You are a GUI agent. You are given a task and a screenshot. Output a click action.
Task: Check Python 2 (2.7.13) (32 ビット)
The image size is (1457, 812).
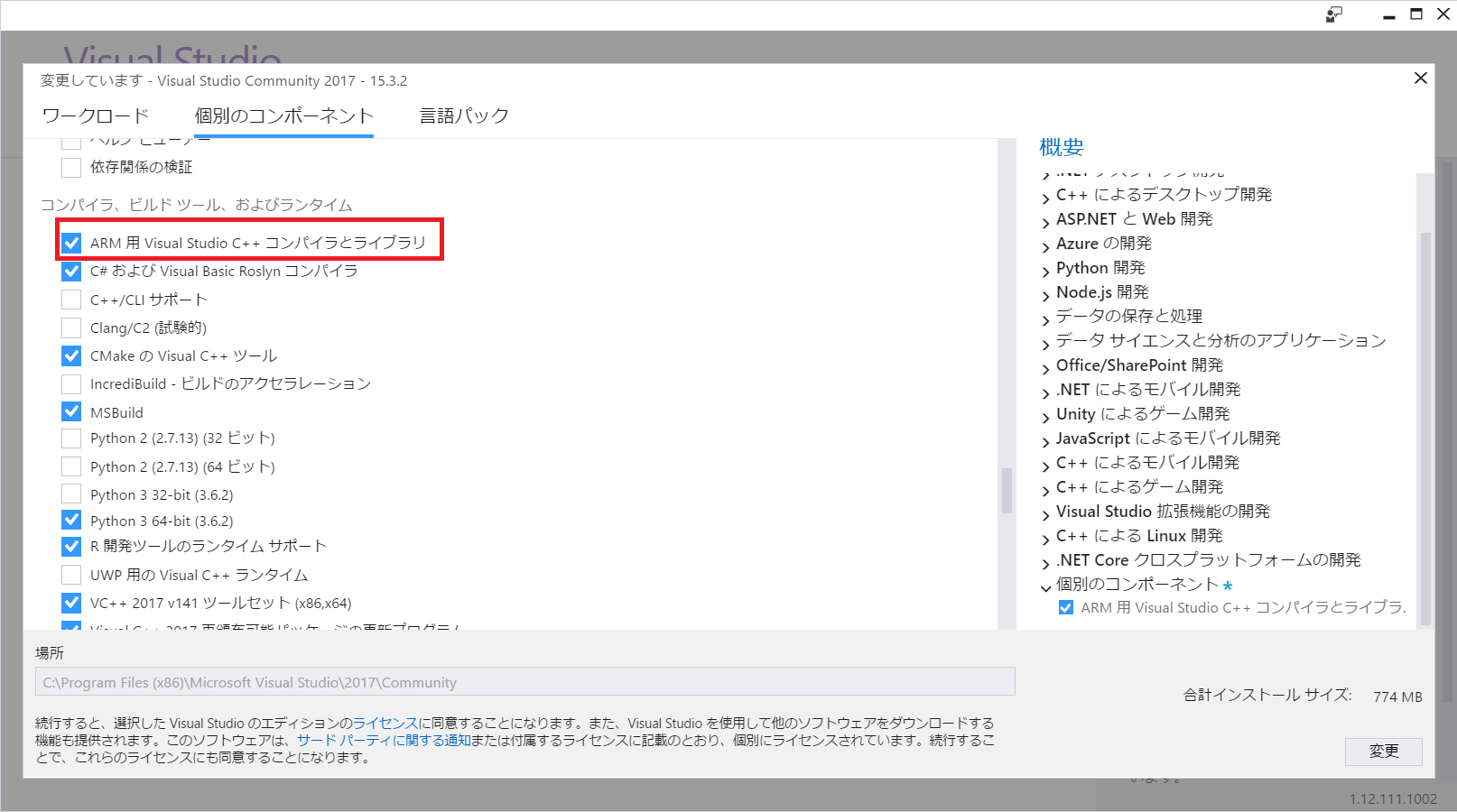pyautogui.click(x=71, y=438)
